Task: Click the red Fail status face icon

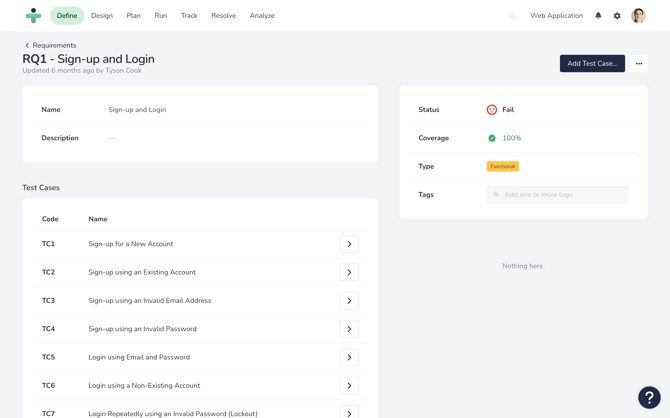Action: point(492,110)
